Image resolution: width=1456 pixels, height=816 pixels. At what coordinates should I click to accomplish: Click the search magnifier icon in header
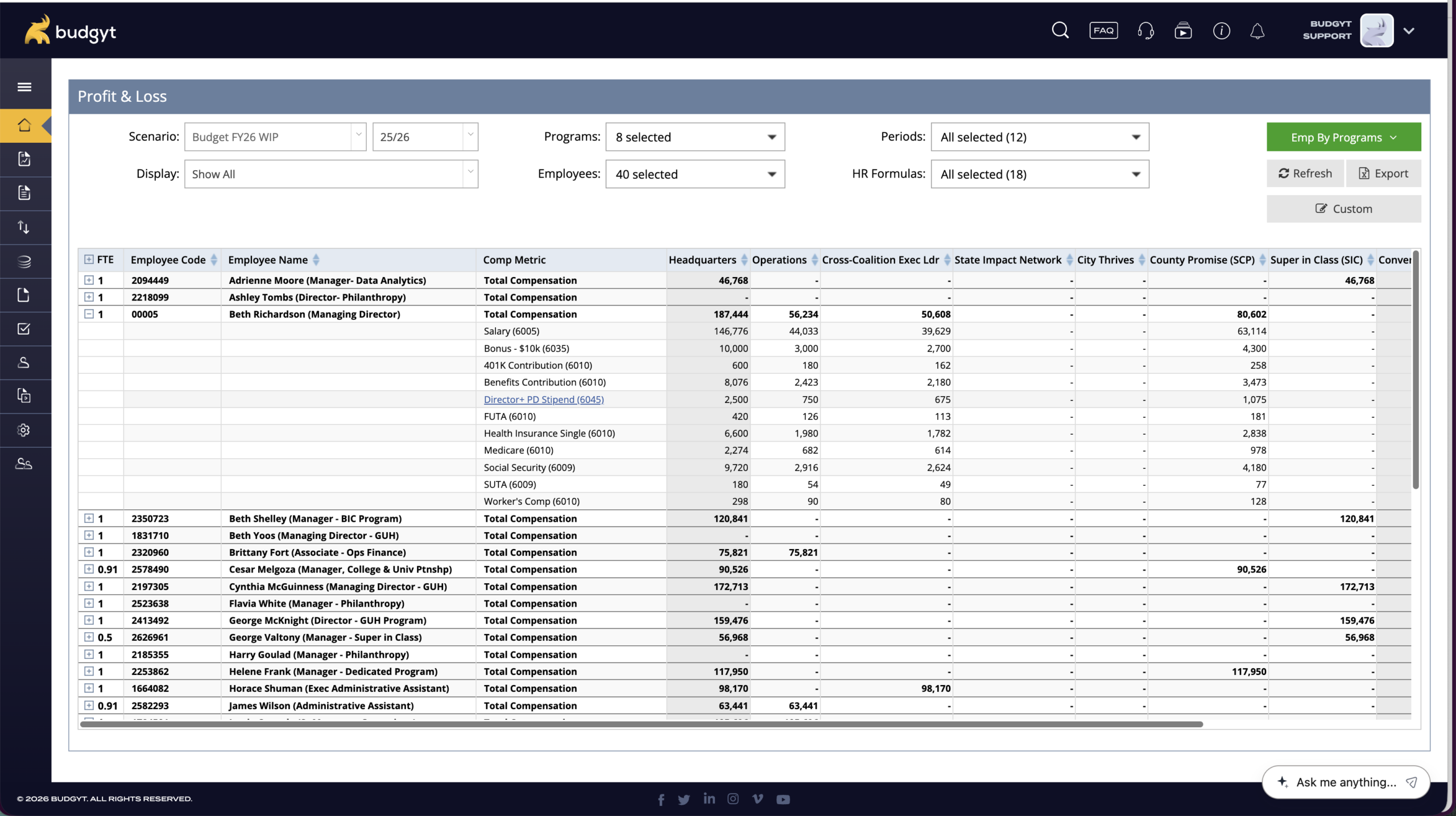tap(1060, 31)
